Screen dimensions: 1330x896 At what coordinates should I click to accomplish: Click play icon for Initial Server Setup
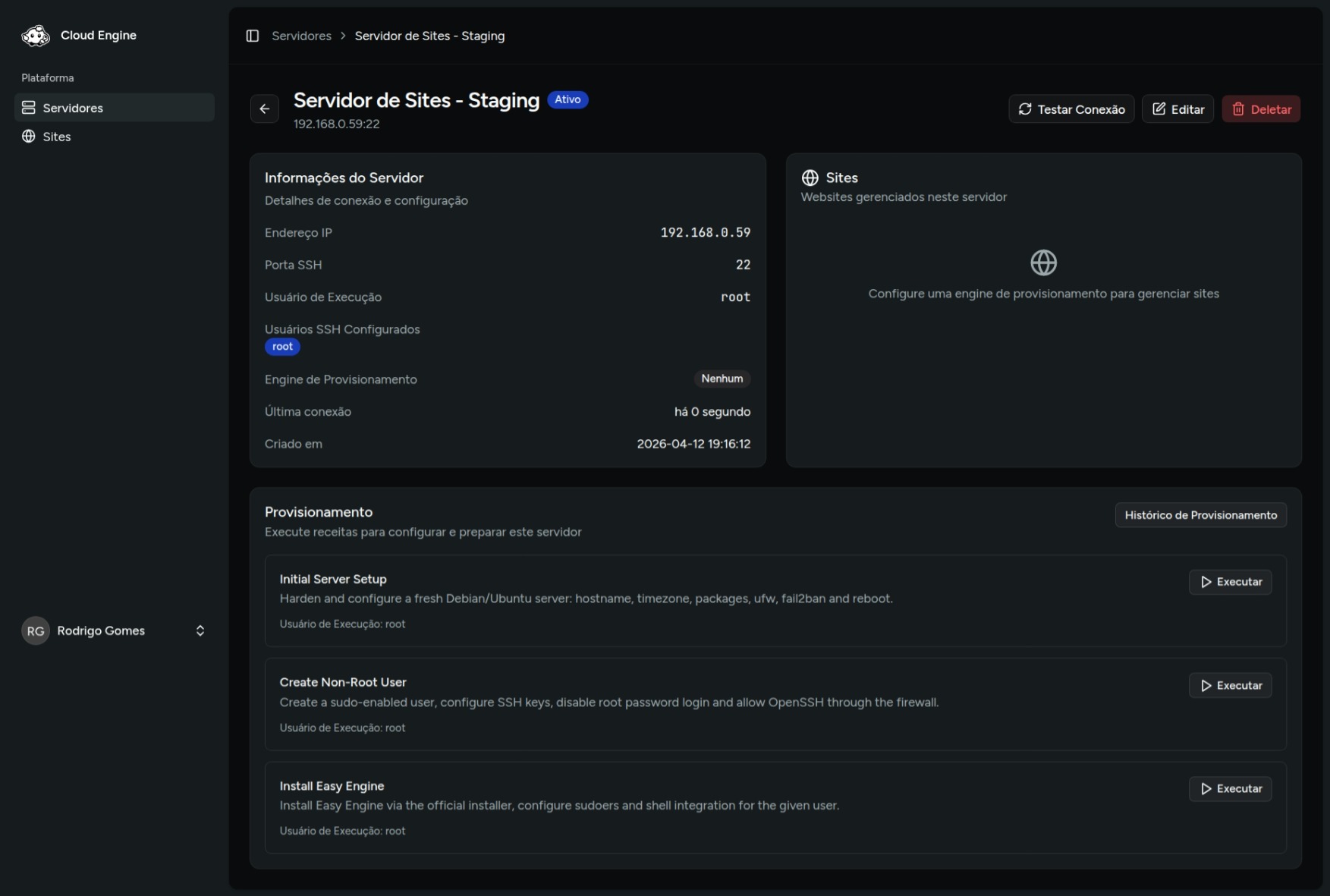(x=1206, y=582)
